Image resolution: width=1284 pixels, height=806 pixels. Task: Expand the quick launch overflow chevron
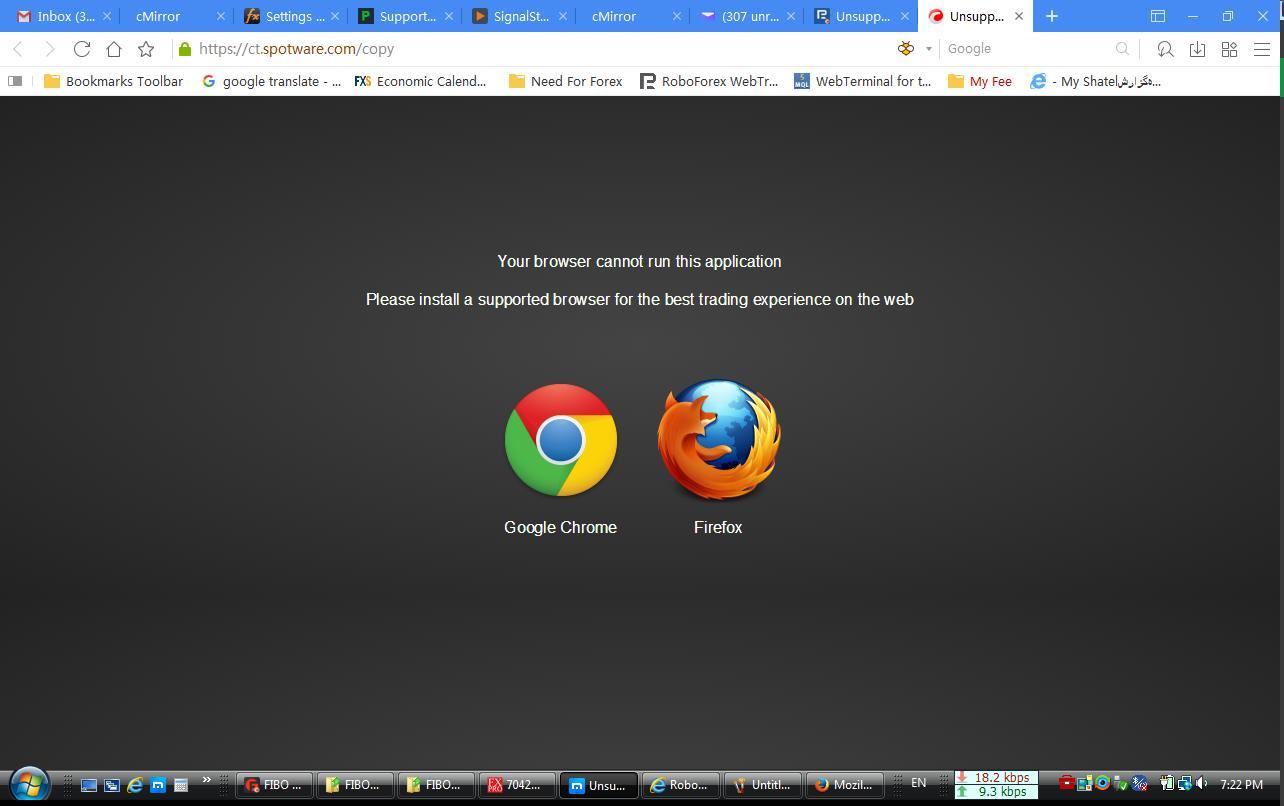(x=207, y=781)
